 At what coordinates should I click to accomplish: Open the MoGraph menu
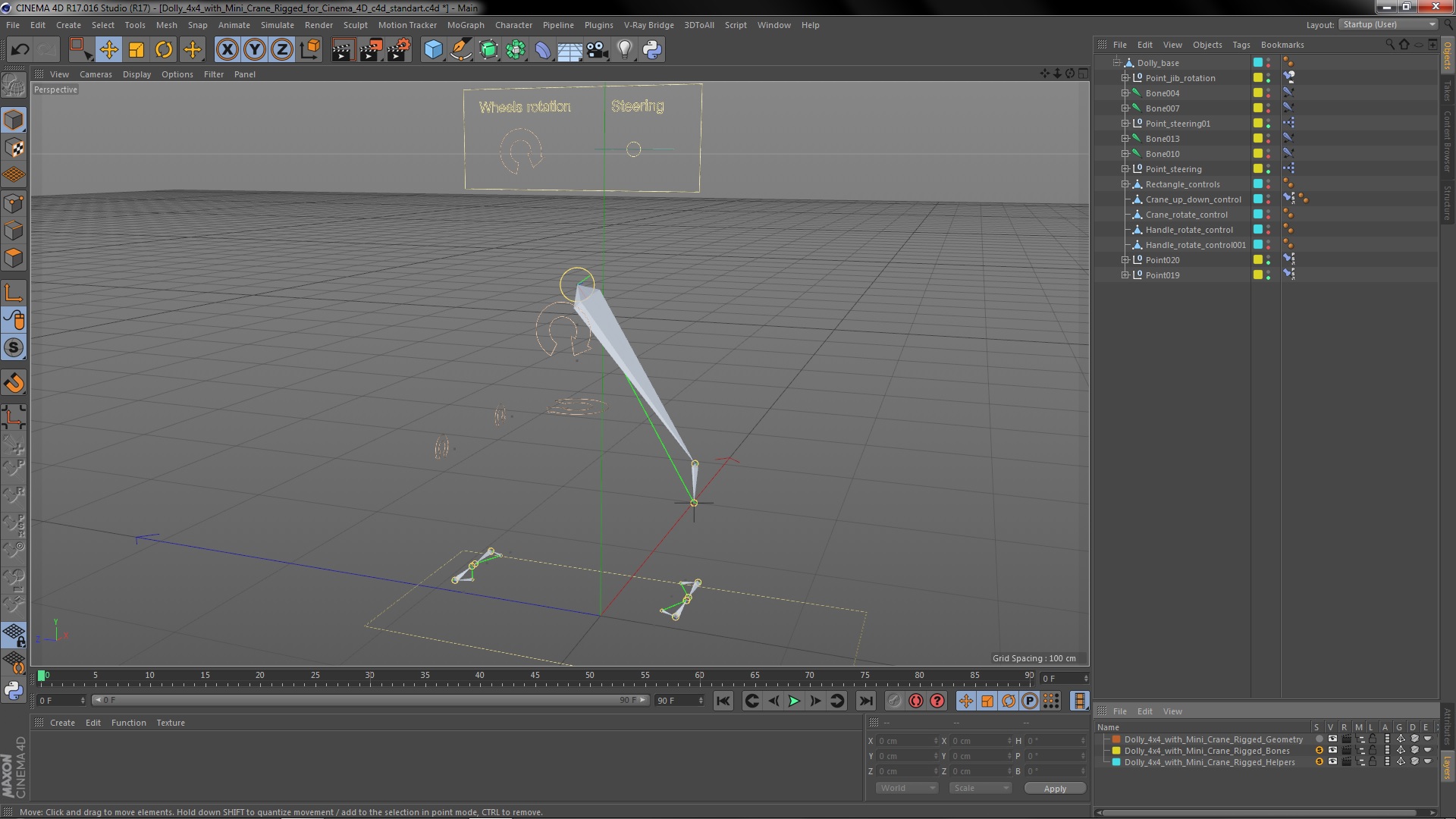pyautogui.click(x=465, y=25)
